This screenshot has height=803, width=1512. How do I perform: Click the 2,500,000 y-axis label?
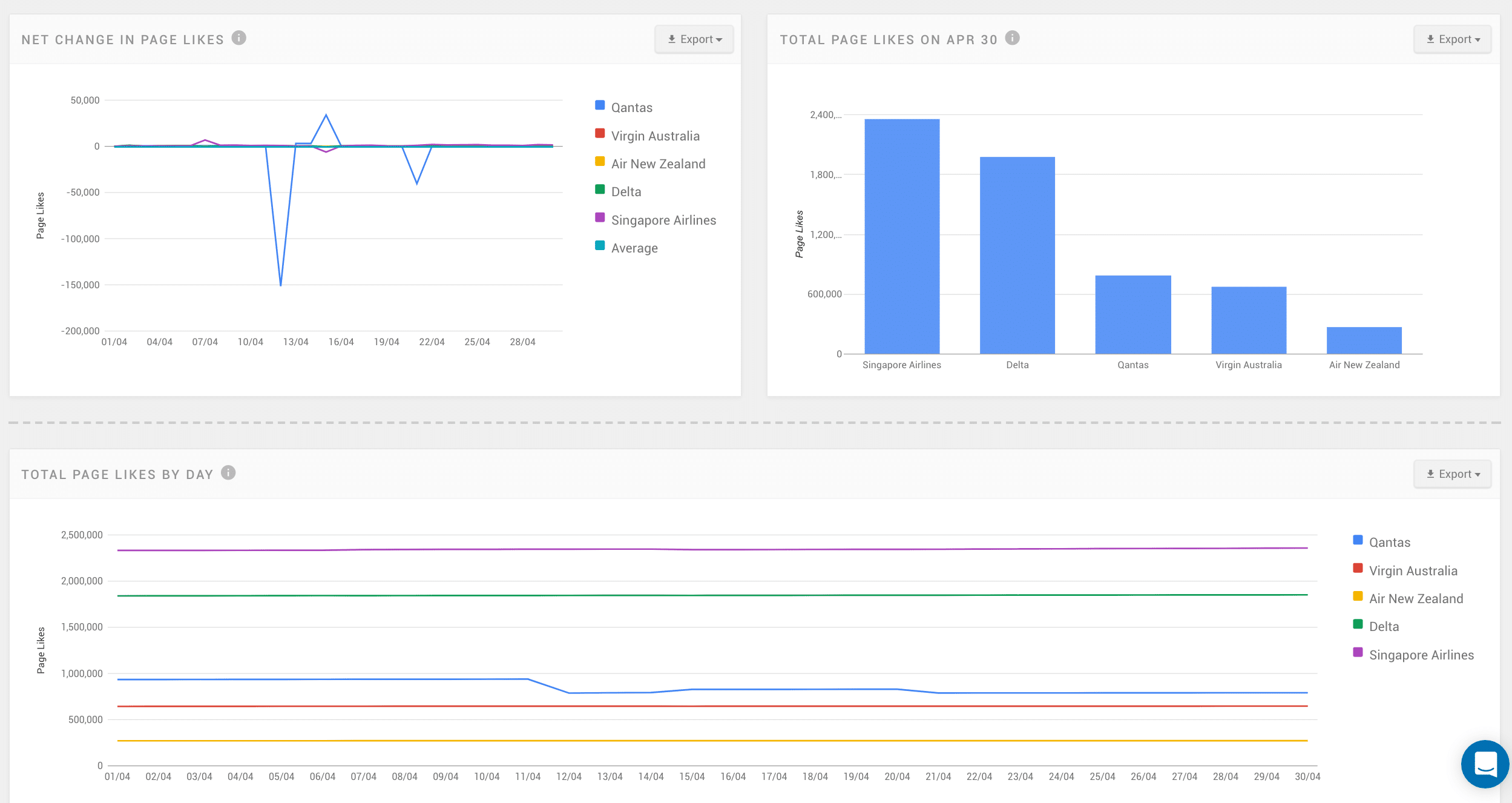tap(82, 535)
